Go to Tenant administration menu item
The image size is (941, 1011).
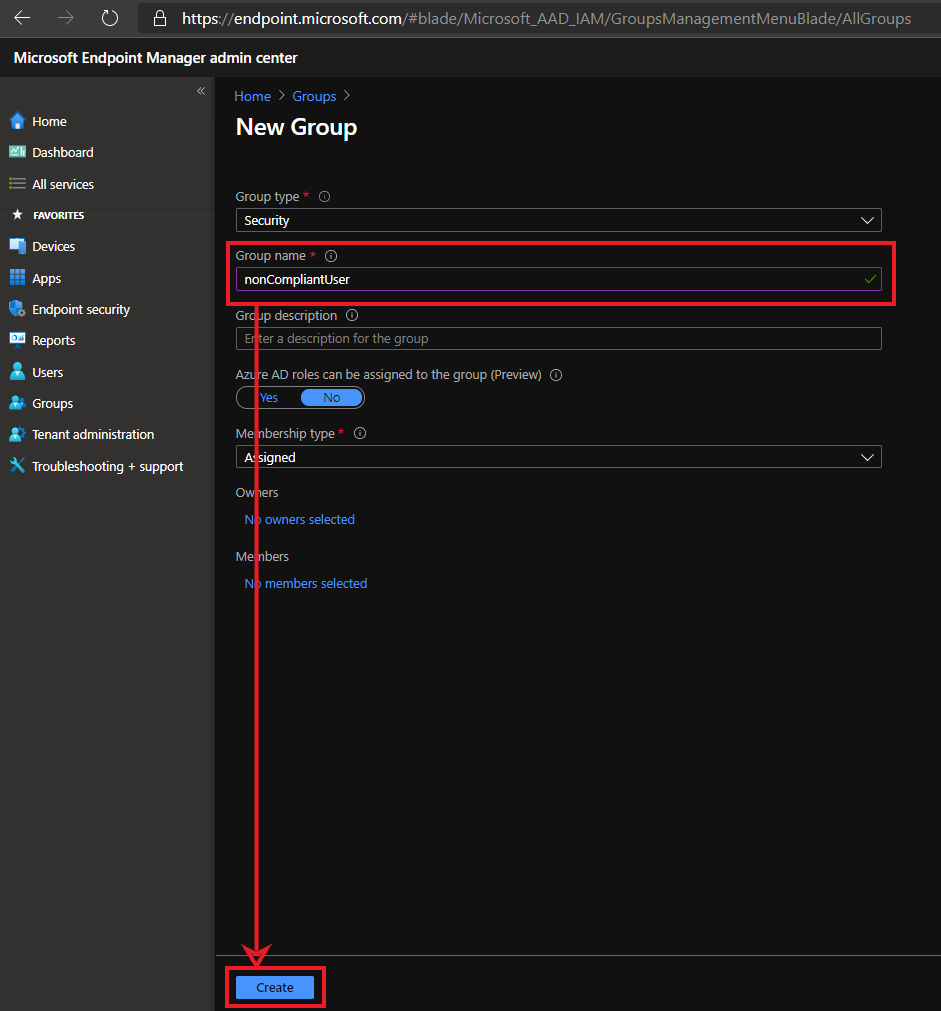point(93,434)
